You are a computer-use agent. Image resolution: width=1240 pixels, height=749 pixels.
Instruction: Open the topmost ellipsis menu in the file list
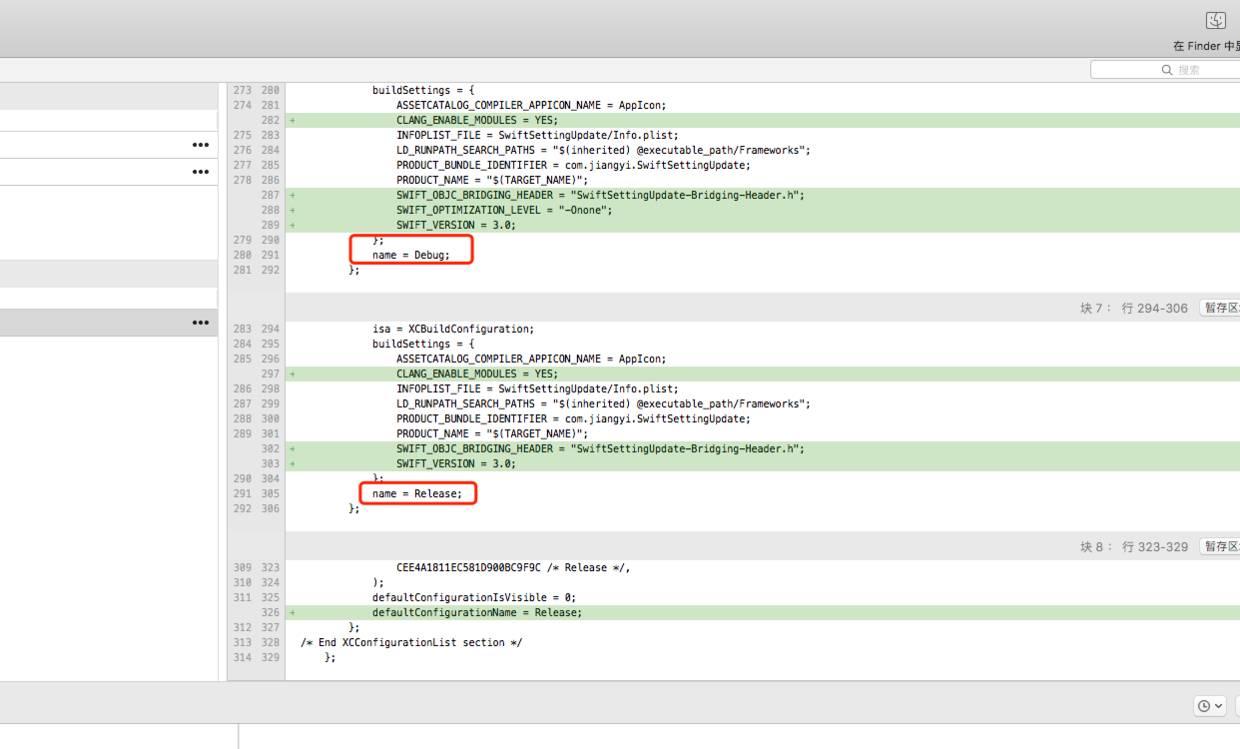coord(201,145)
